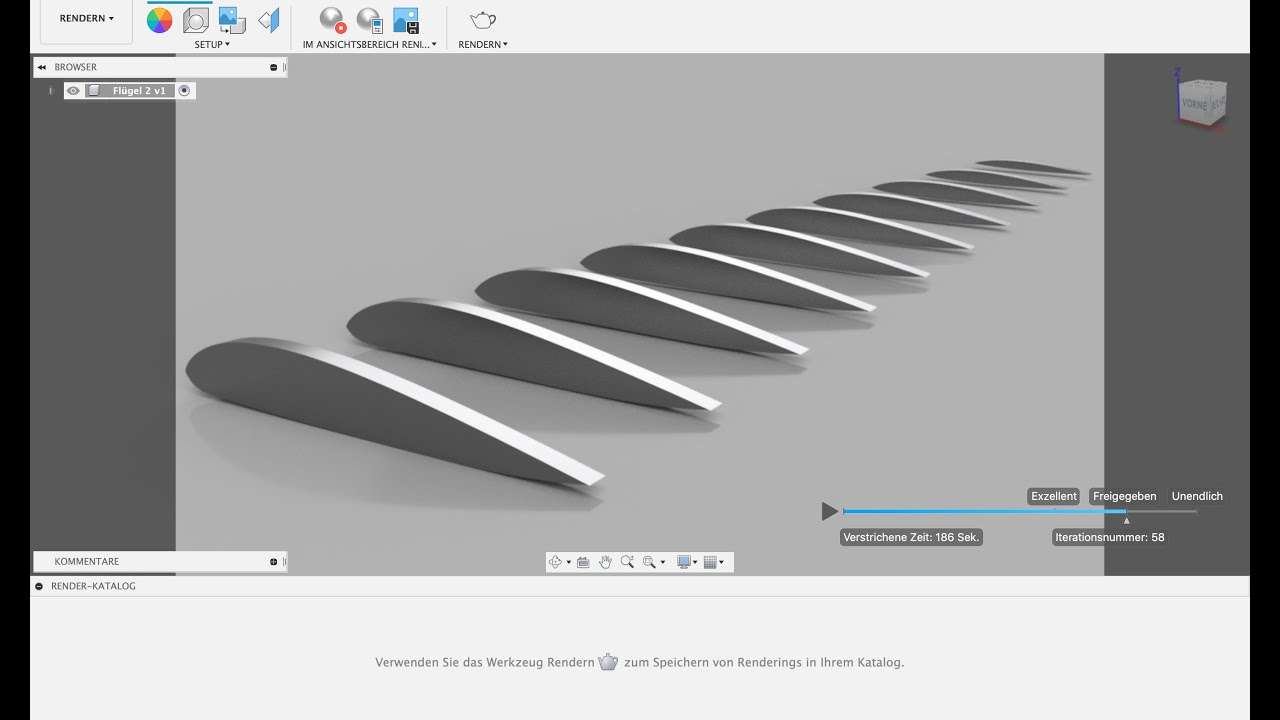
Task: Collapse the Render-Katalog panel
Action: click(39, 586)
